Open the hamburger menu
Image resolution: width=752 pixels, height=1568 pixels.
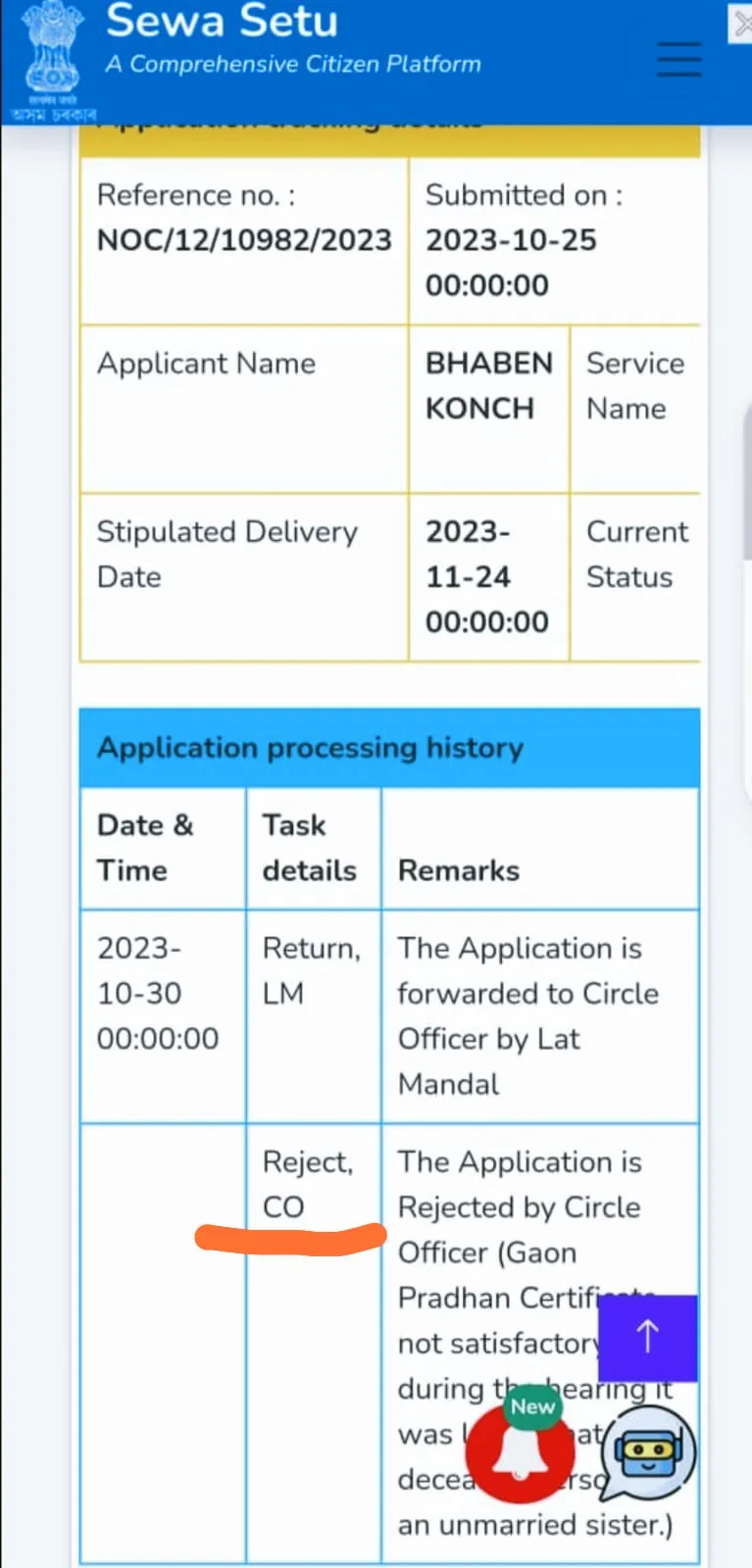point(678,59)
